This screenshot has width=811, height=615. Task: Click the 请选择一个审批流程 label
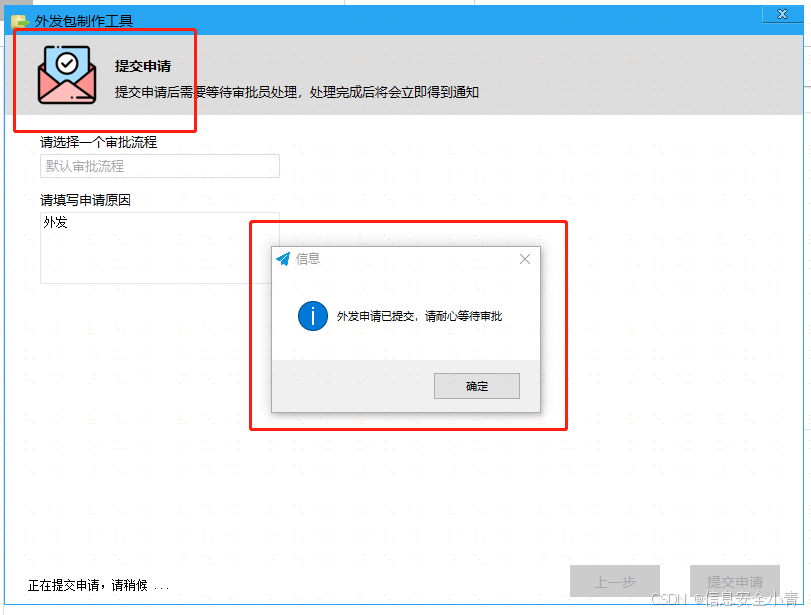[98, 142]
